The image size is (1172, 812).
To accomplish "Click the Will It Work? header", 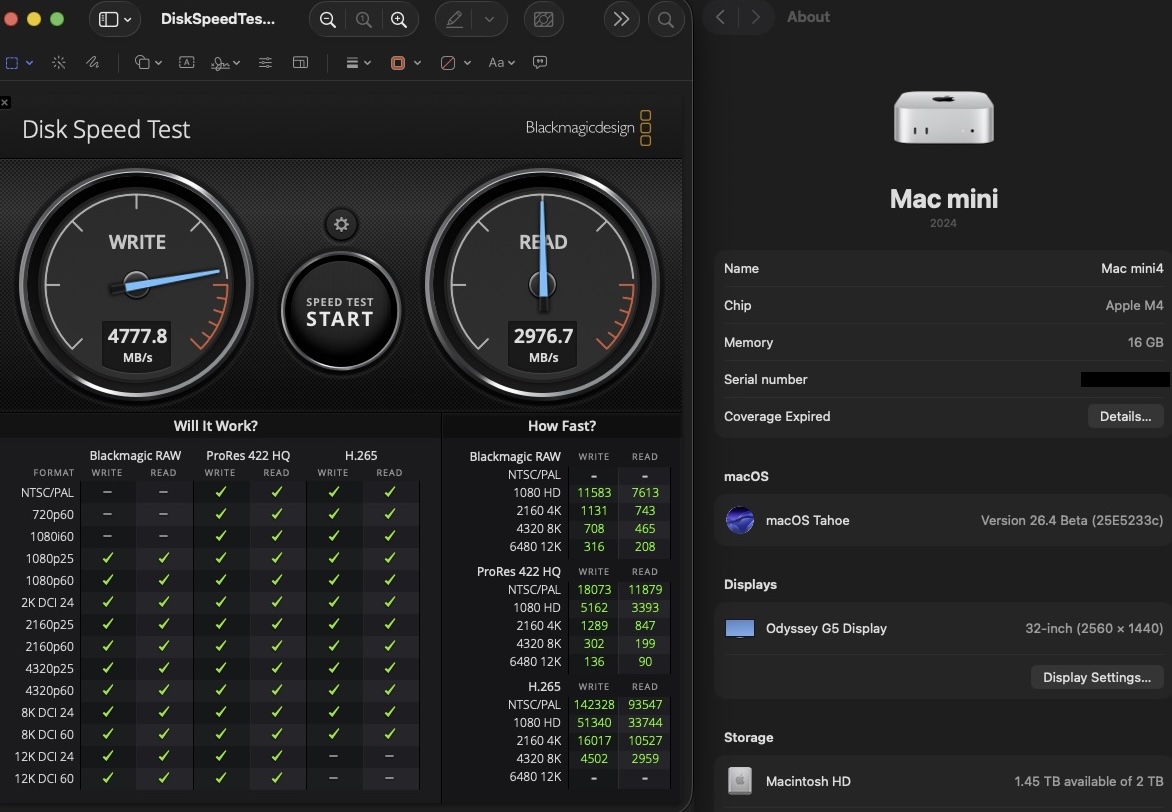I will [215, 425].
